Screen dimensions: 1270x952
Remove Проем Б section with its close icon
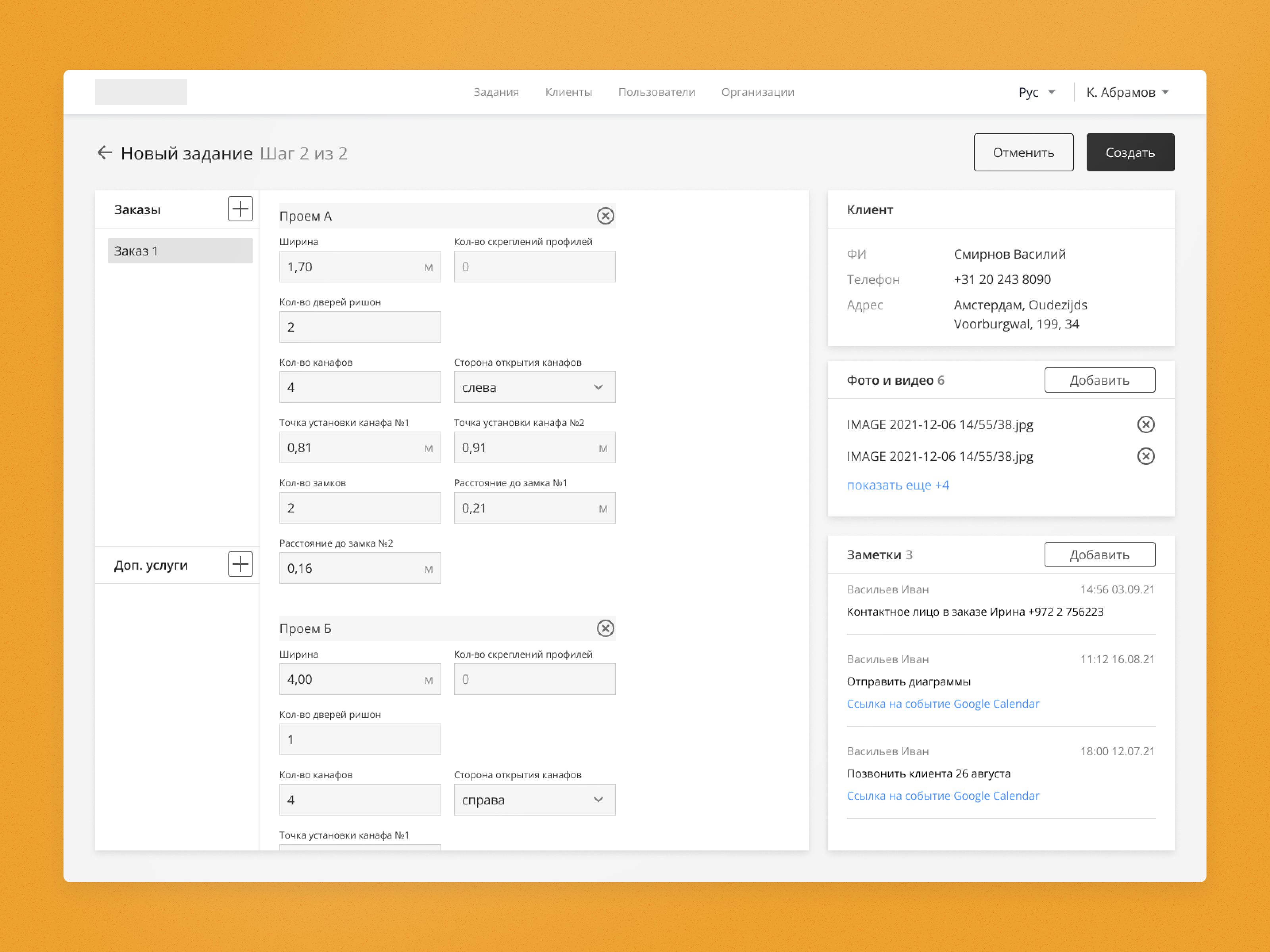click(x=605, y=629)
